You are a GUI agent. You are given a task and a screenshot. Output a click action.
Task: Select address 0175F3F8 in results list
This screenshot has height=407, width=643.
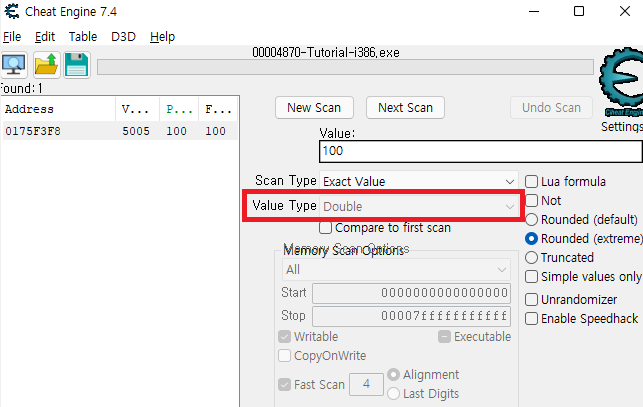33,131
